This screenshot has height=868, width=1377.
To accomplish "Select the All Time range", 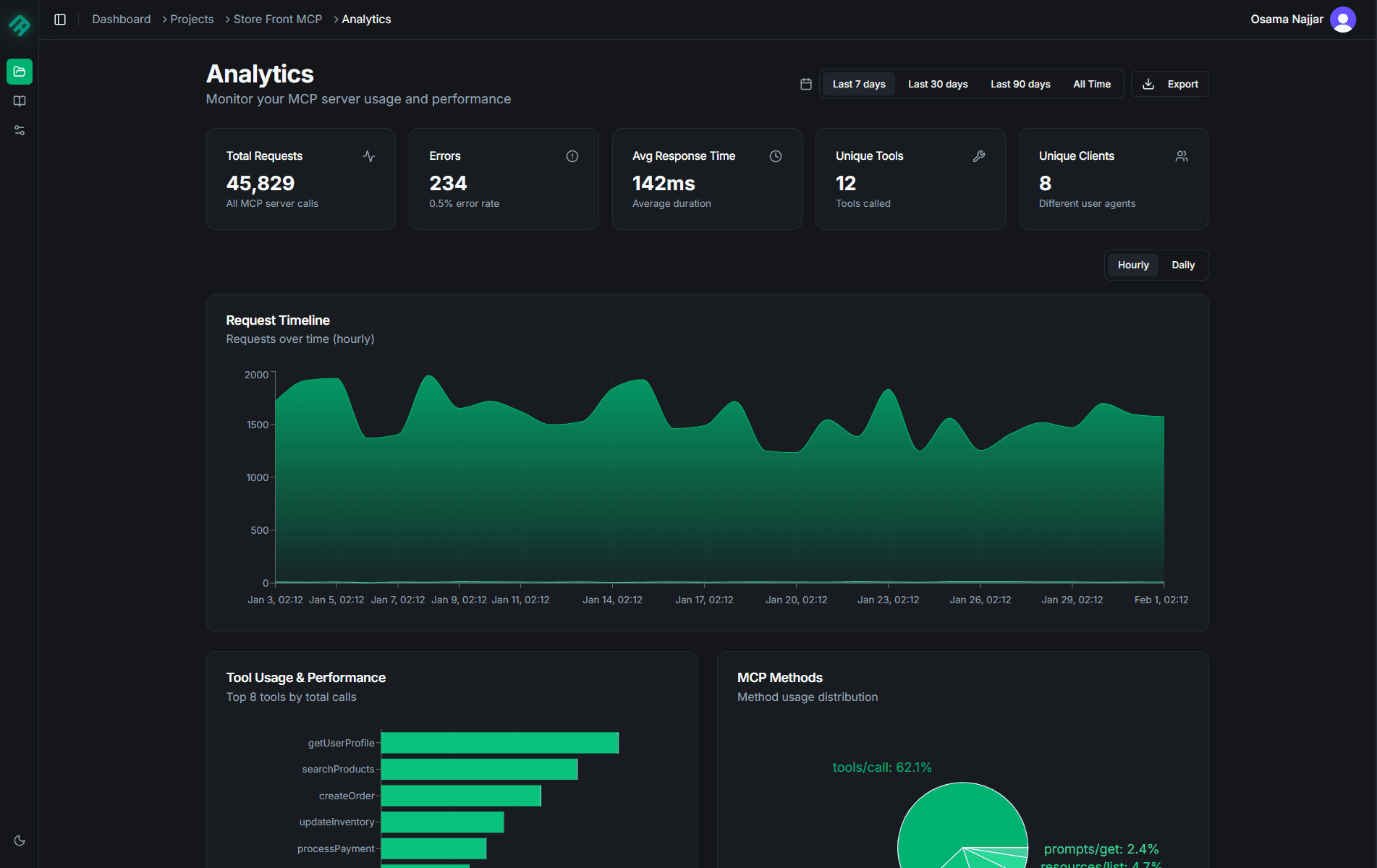I will pos(1091,84).
